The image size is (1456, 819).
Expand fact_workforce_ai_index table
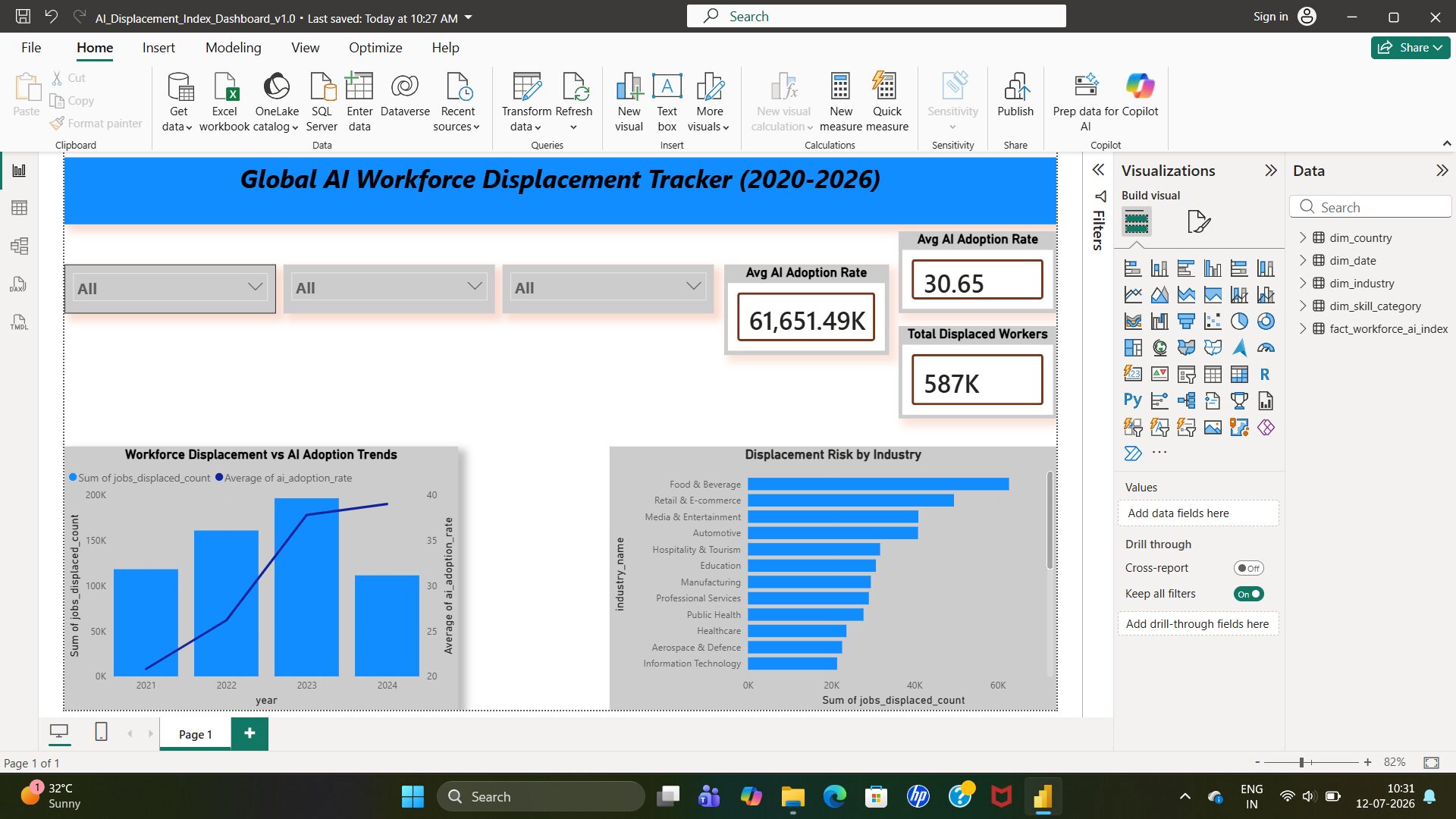coord(1303,328)
